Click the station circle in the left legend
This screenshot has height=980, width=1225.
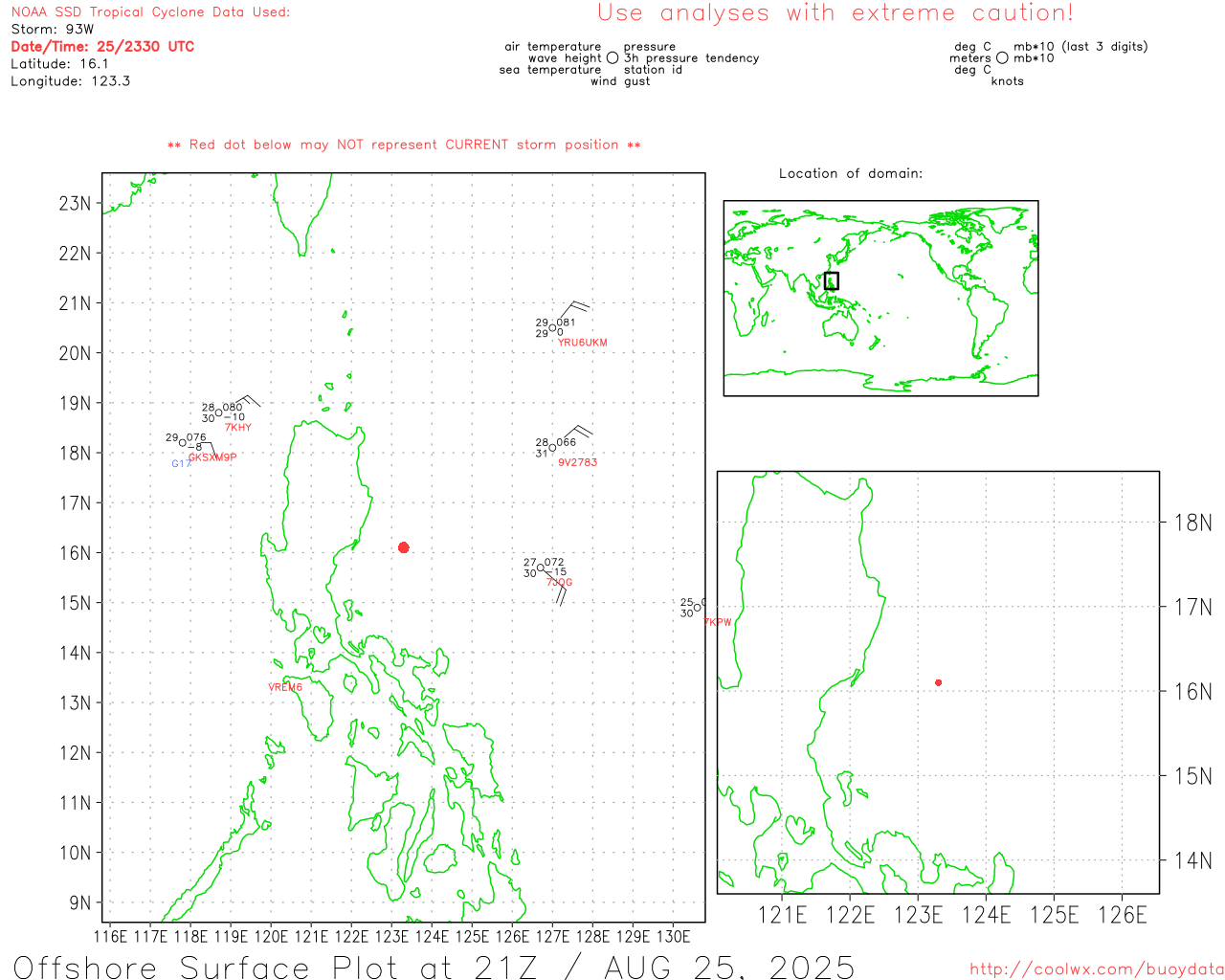pos(612,57)
